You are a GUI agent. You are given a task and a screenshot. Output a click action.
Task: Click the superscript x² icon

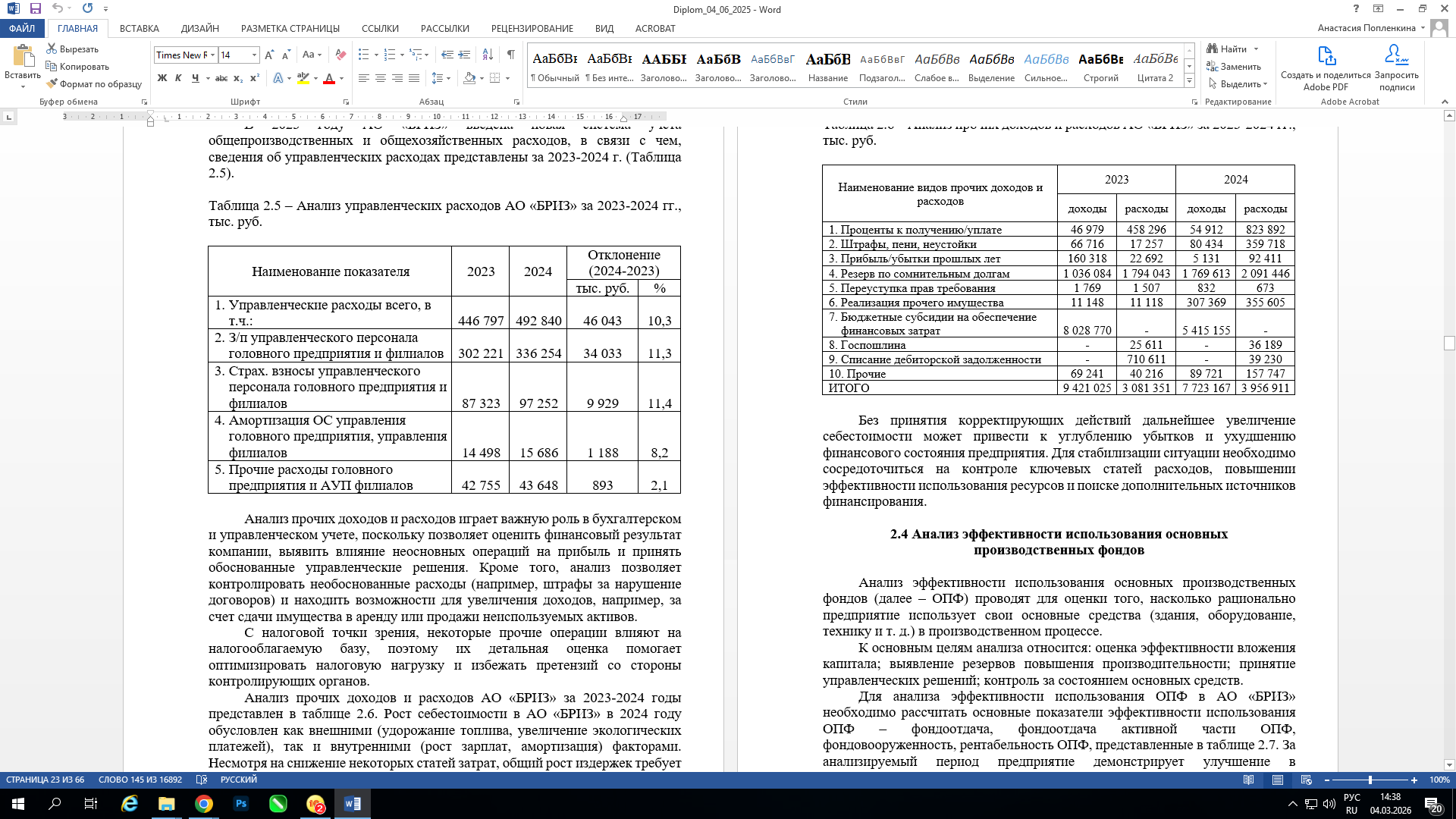[x=255, y=78]
